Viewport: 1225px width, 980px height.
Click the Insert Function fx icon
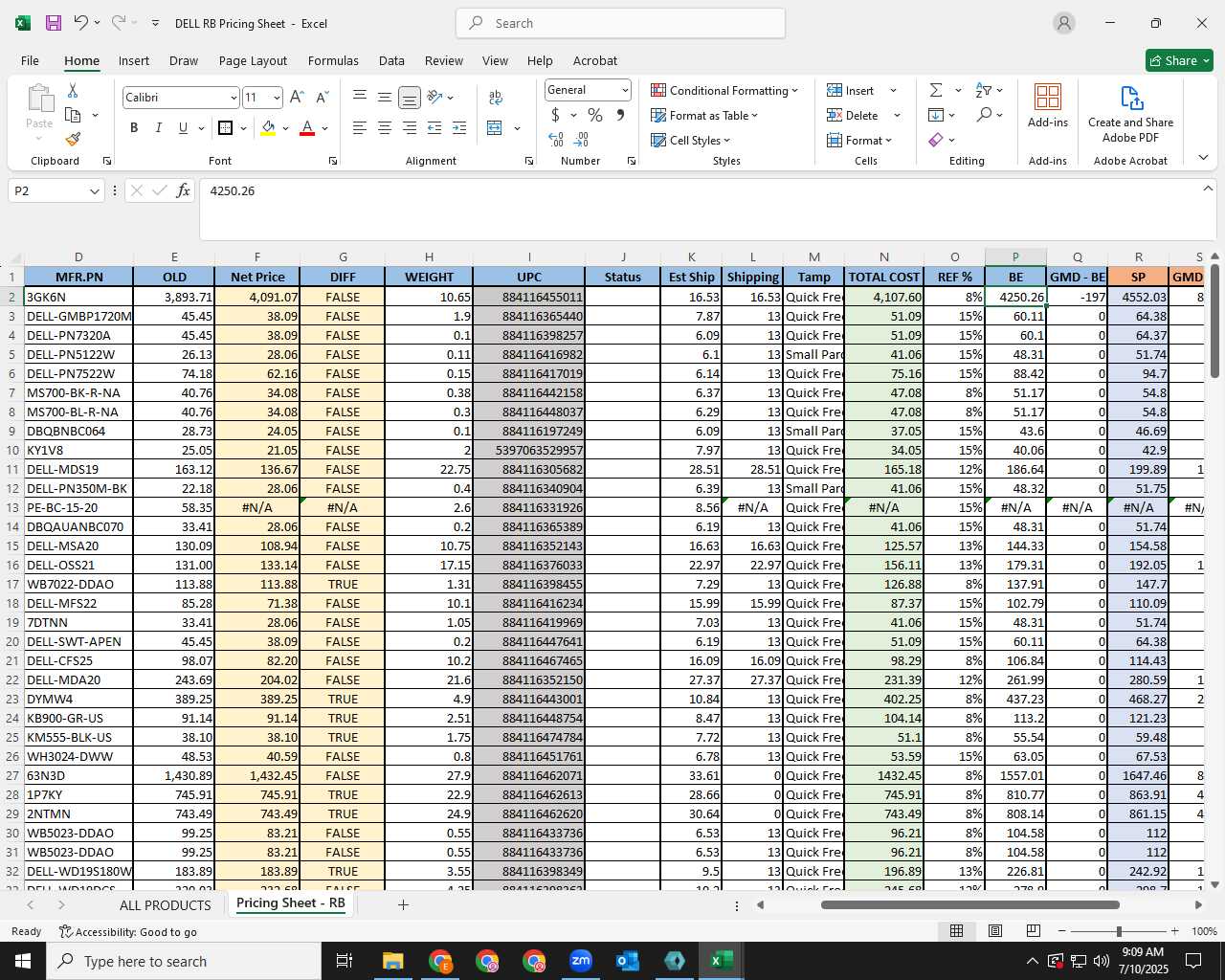click(x=183, y=190)
